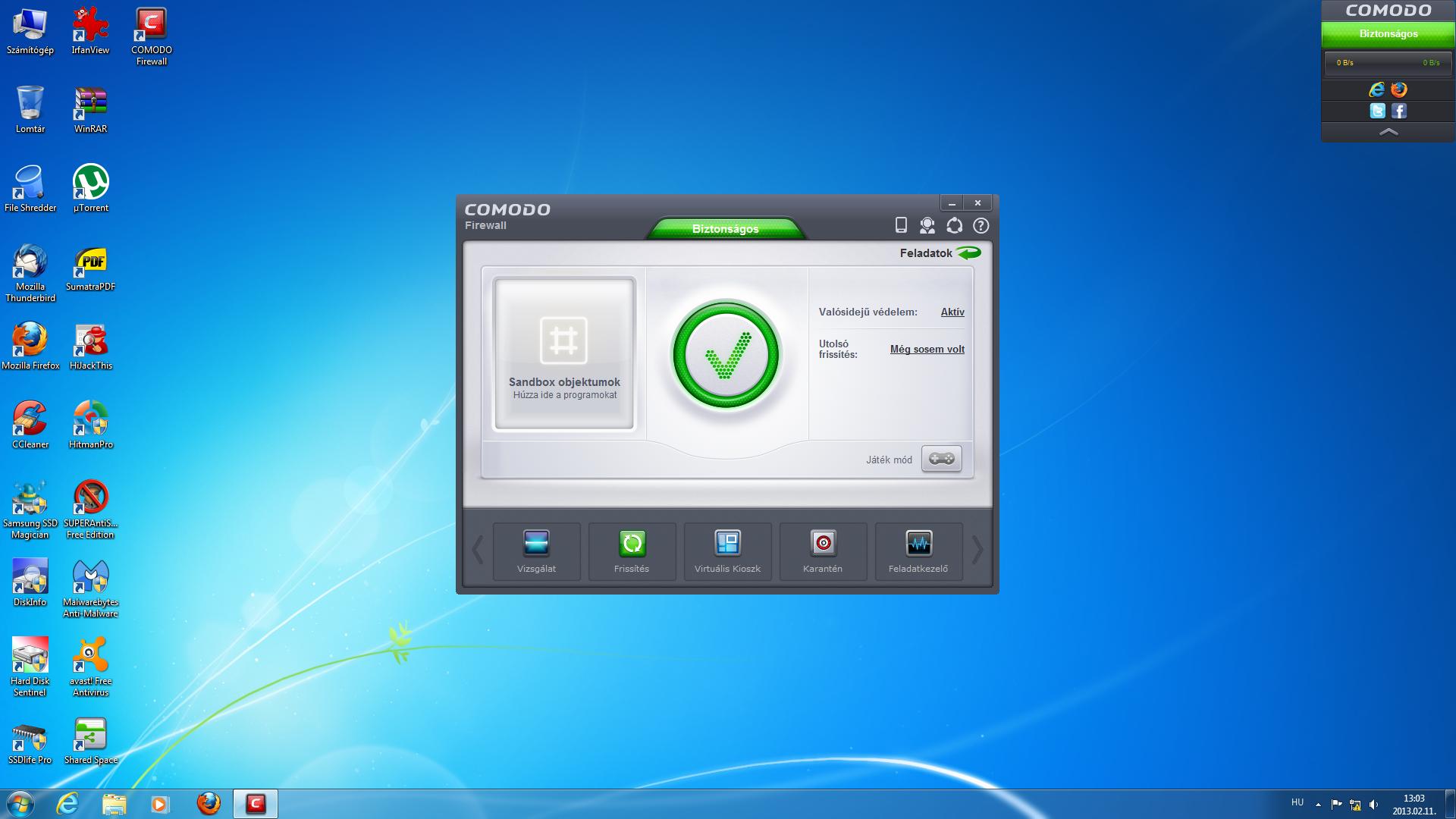Click the Twitter icon in widget
1456x819 pixels.
point(1377,111)
